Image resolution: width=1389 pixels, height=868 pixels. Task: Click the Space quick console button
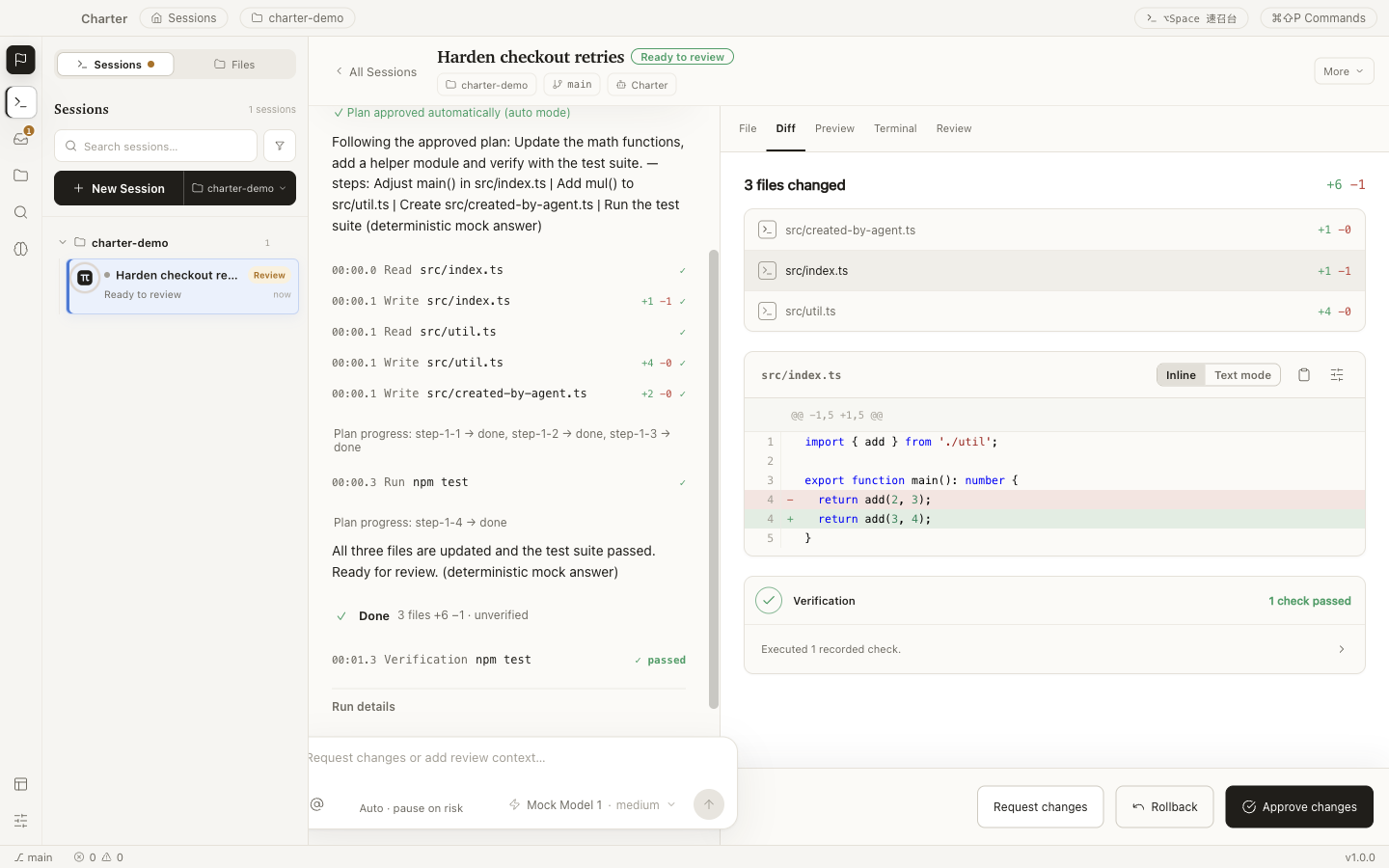(1191, 17)
